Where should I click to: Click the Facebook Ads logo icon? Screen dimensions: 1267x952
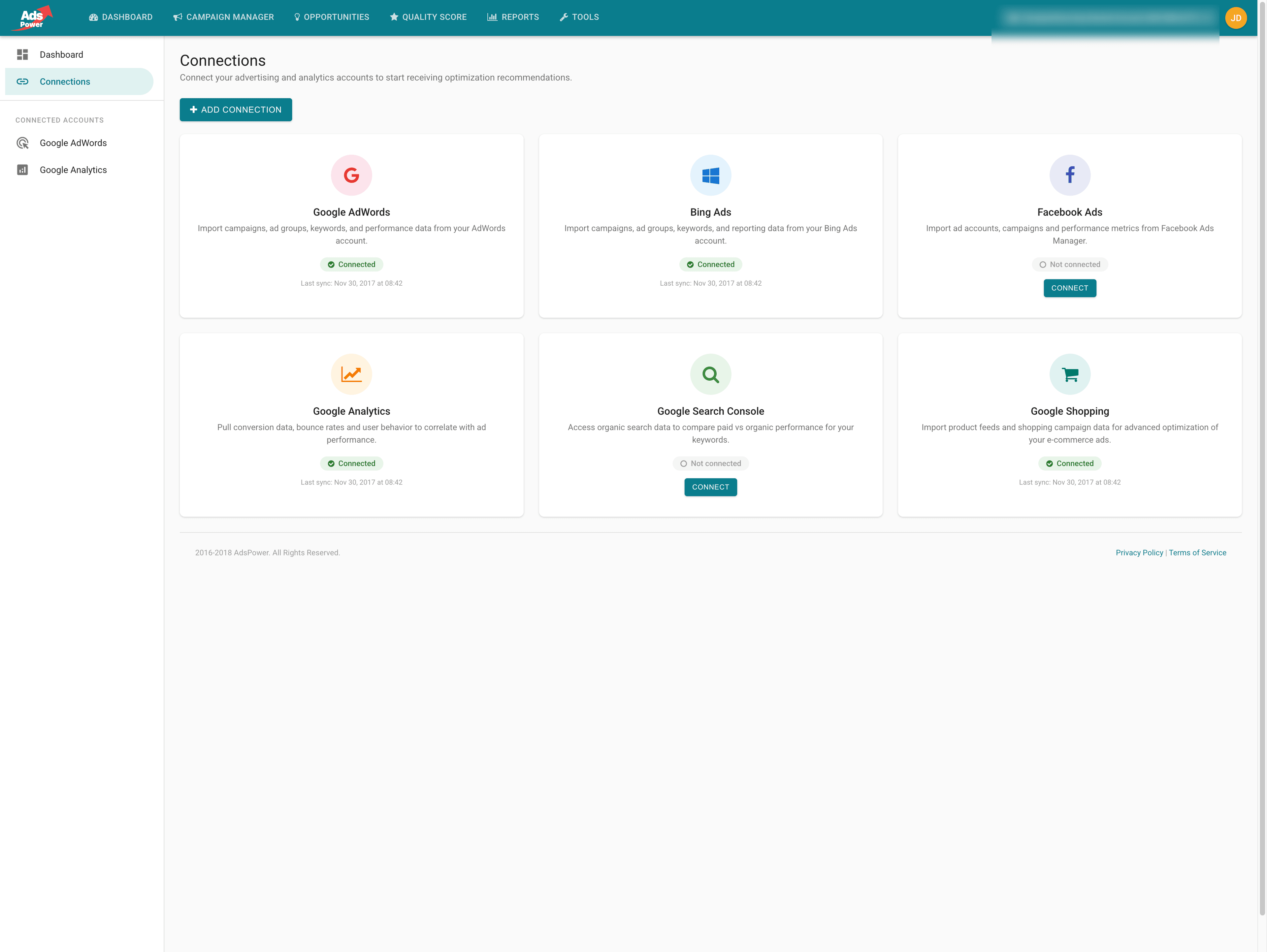coord(1069,175)
